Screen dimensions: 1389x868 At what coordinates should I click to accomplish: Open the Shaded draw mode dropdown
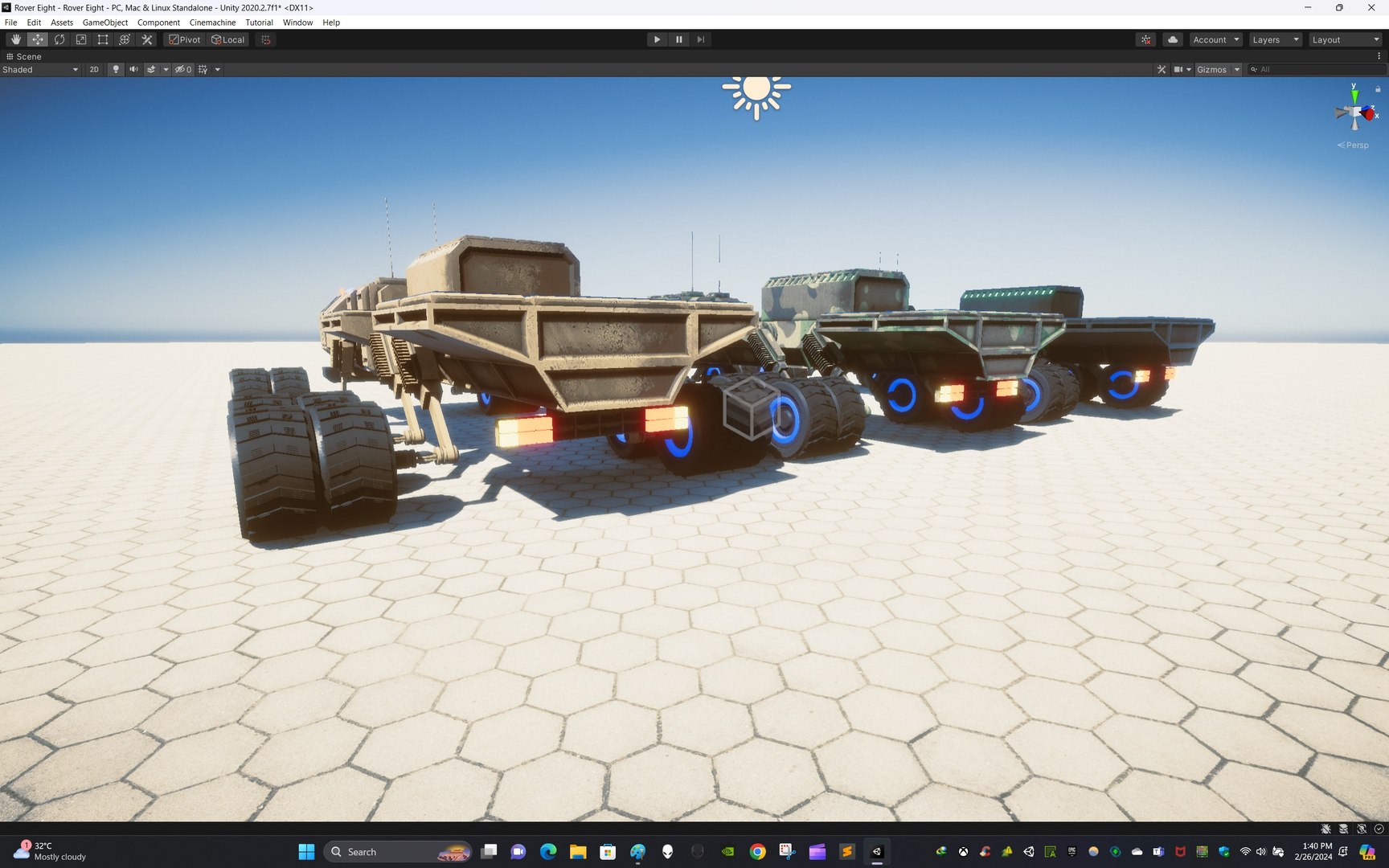40,70
